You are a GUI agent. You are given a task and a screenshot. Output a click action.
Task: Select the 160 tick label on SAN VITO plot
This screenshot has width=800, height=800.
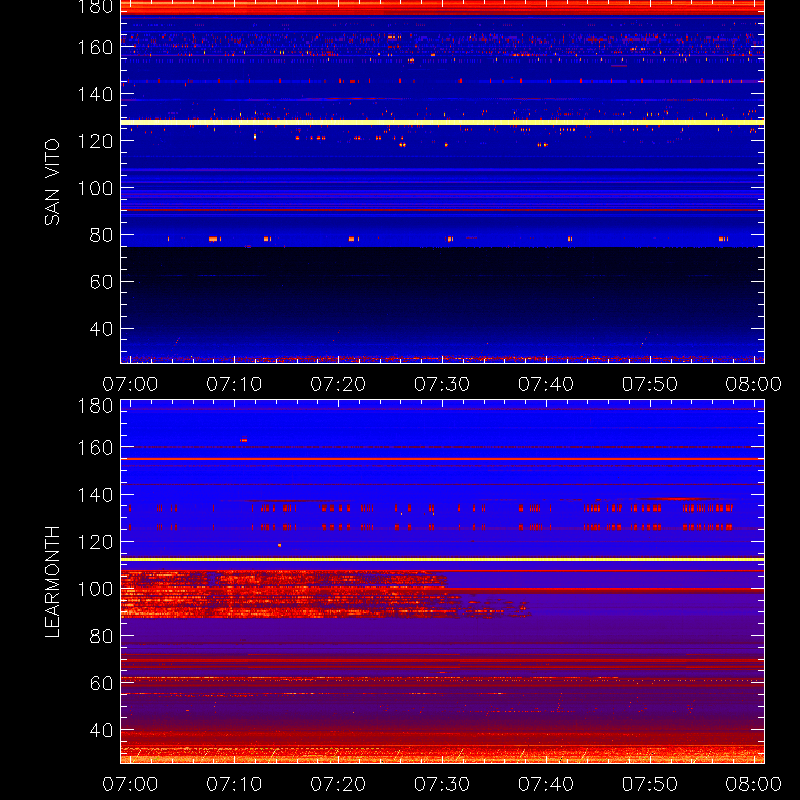coord(95,47)
